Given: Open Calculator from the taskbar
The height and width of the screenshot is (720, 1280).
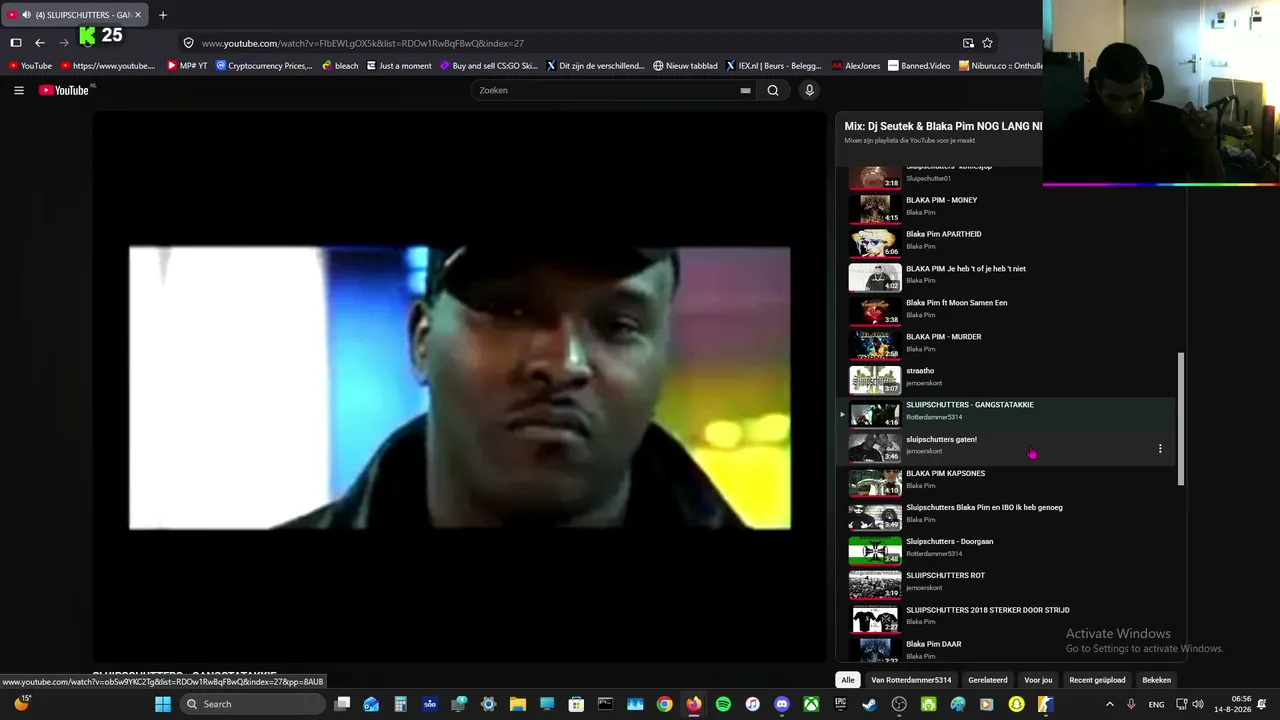Looking at the screenshot, I should pyautogui.click(x=400, y=704).
